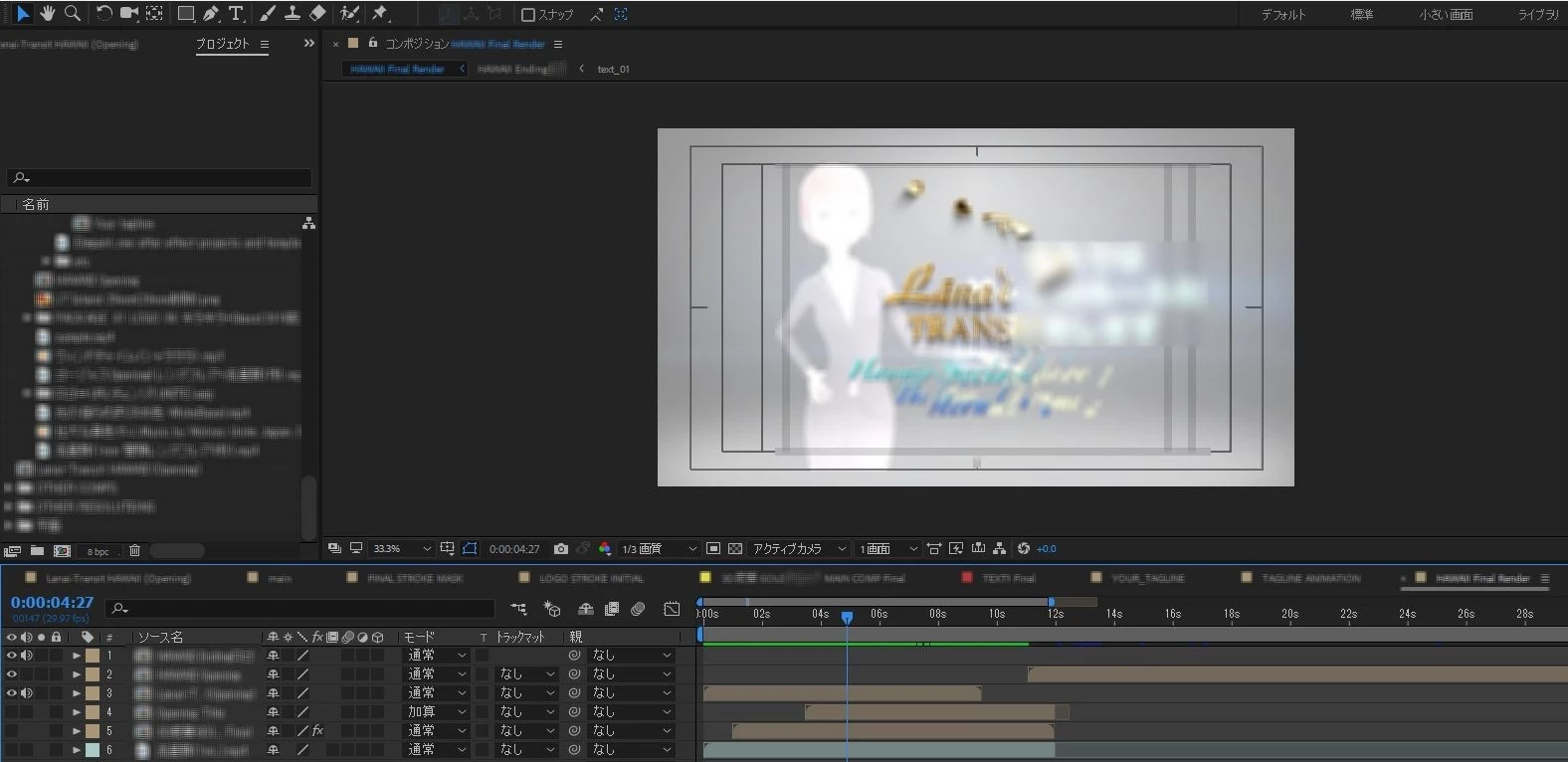Click the graph editor icon in timeline

[x=673, y=608]
